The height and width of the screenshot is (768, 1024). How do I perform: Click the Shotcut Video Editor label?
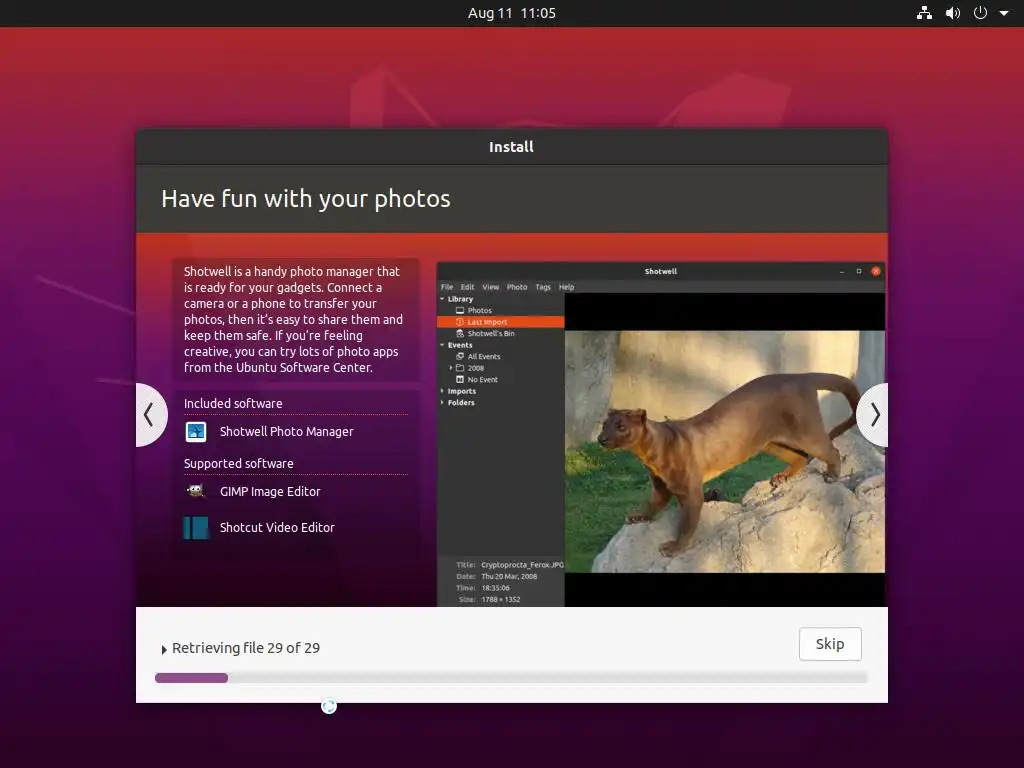pos(277,528)
